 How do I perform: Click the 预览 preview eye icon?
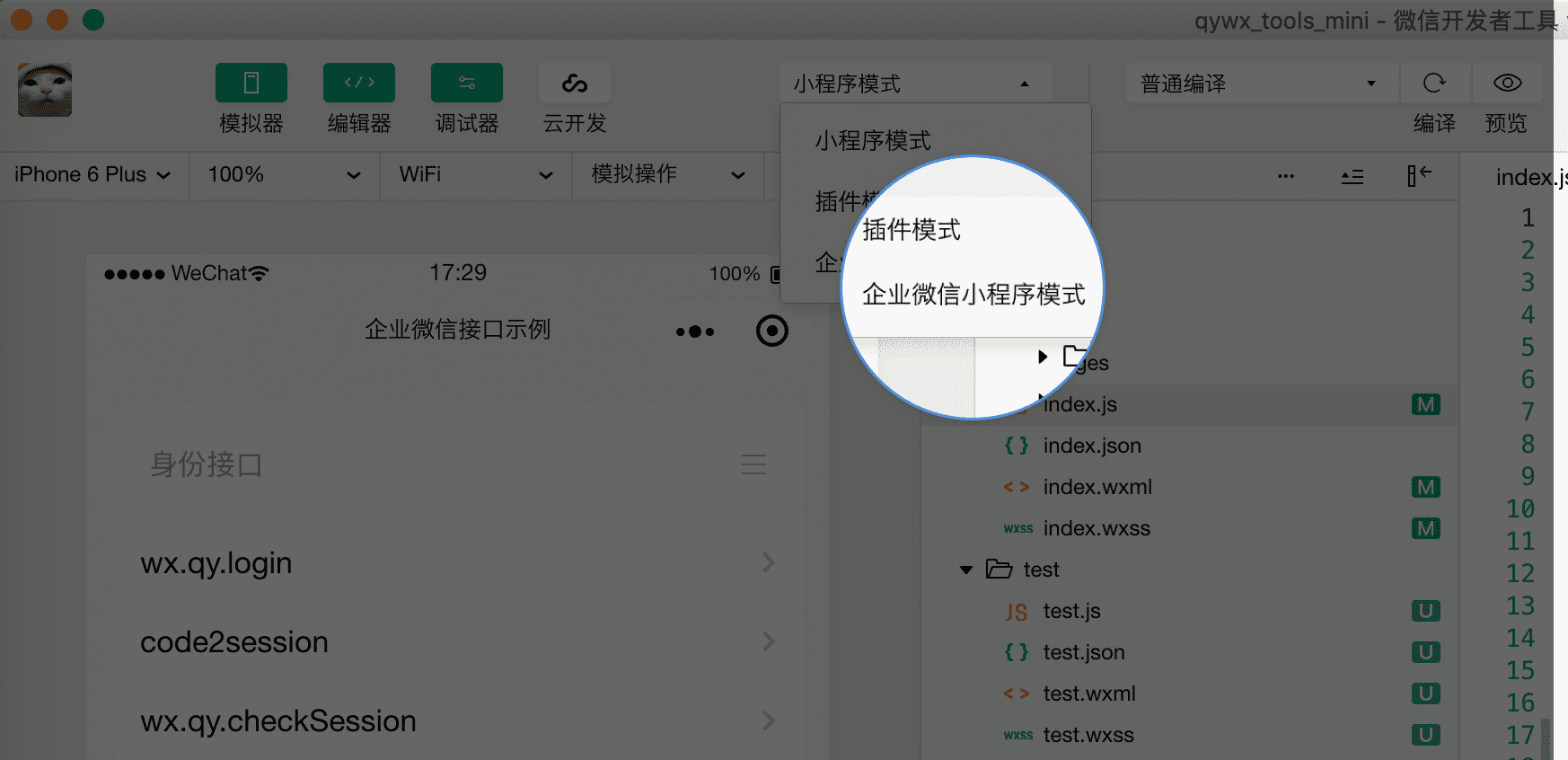(x=1507, y=83)
